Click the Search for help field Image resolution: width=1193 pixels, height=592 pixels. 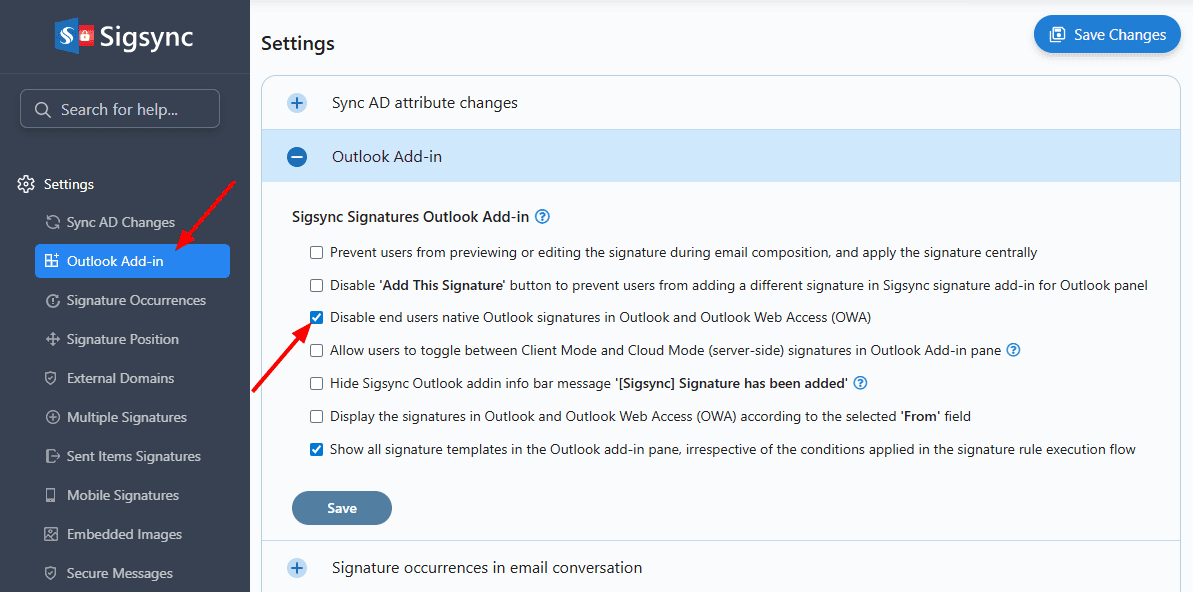pyautogui.click(x=120, y=109)
